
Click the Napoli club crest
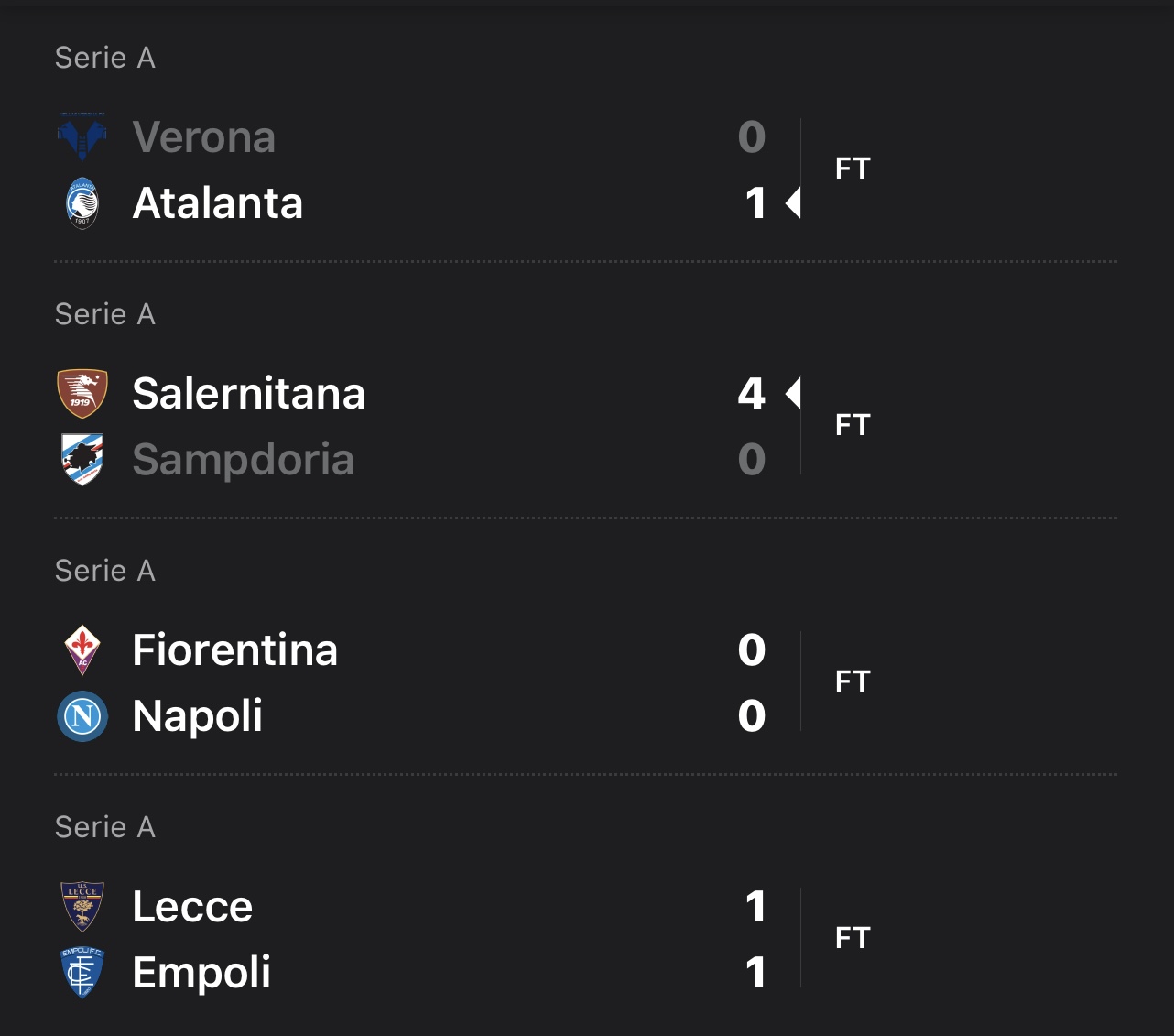(82, 716)
